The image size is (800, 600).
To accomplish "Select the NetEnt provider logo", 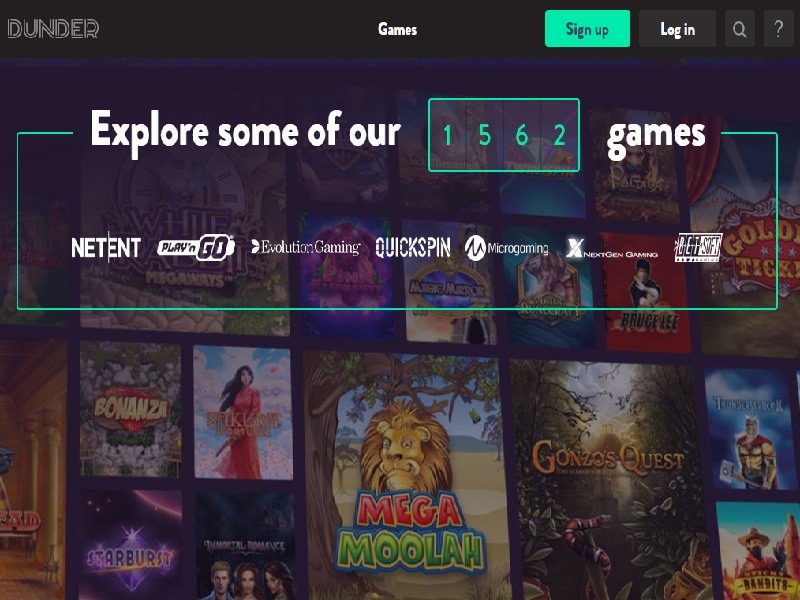I will 106,247.
